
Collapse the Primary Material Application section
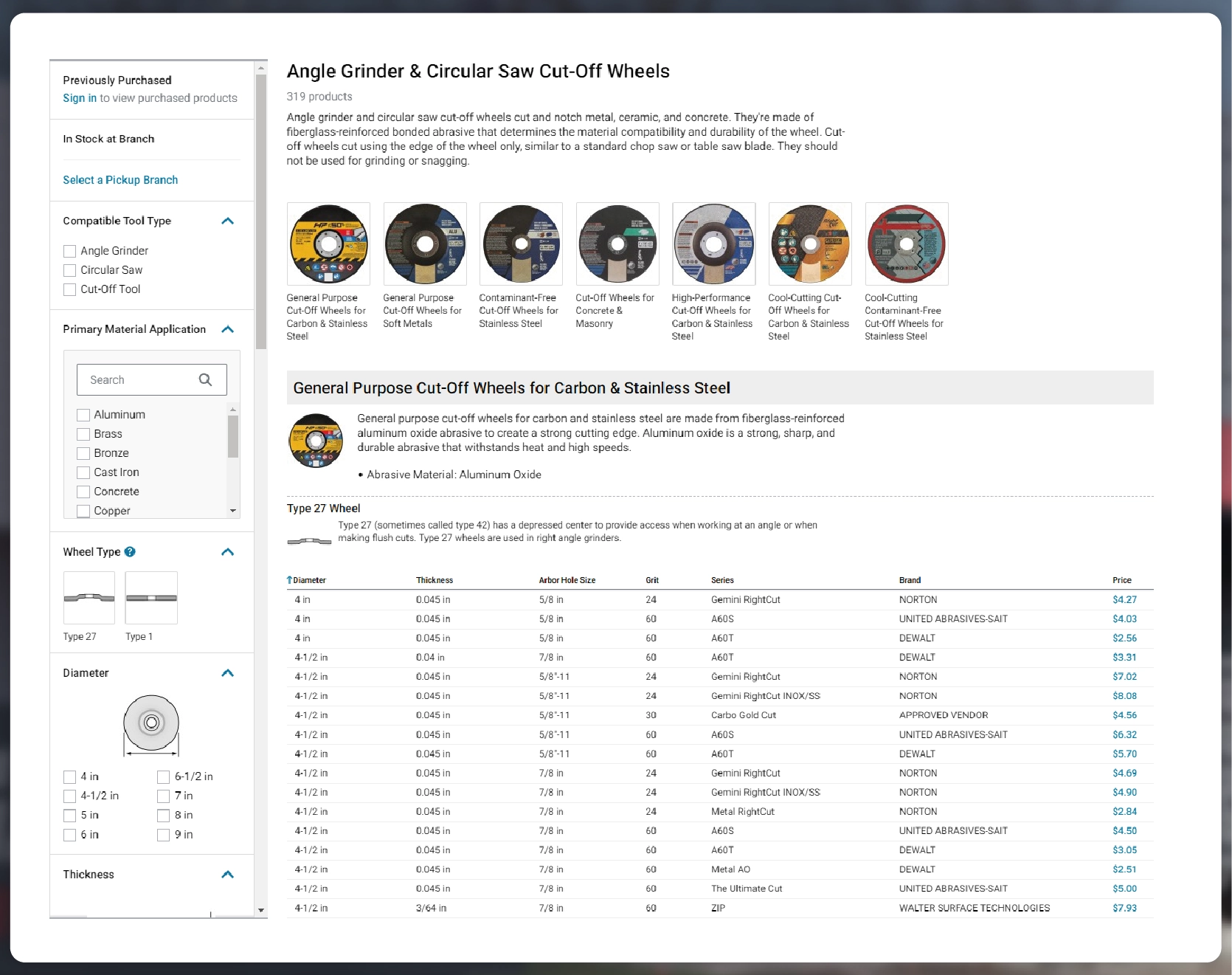point(228,329)
